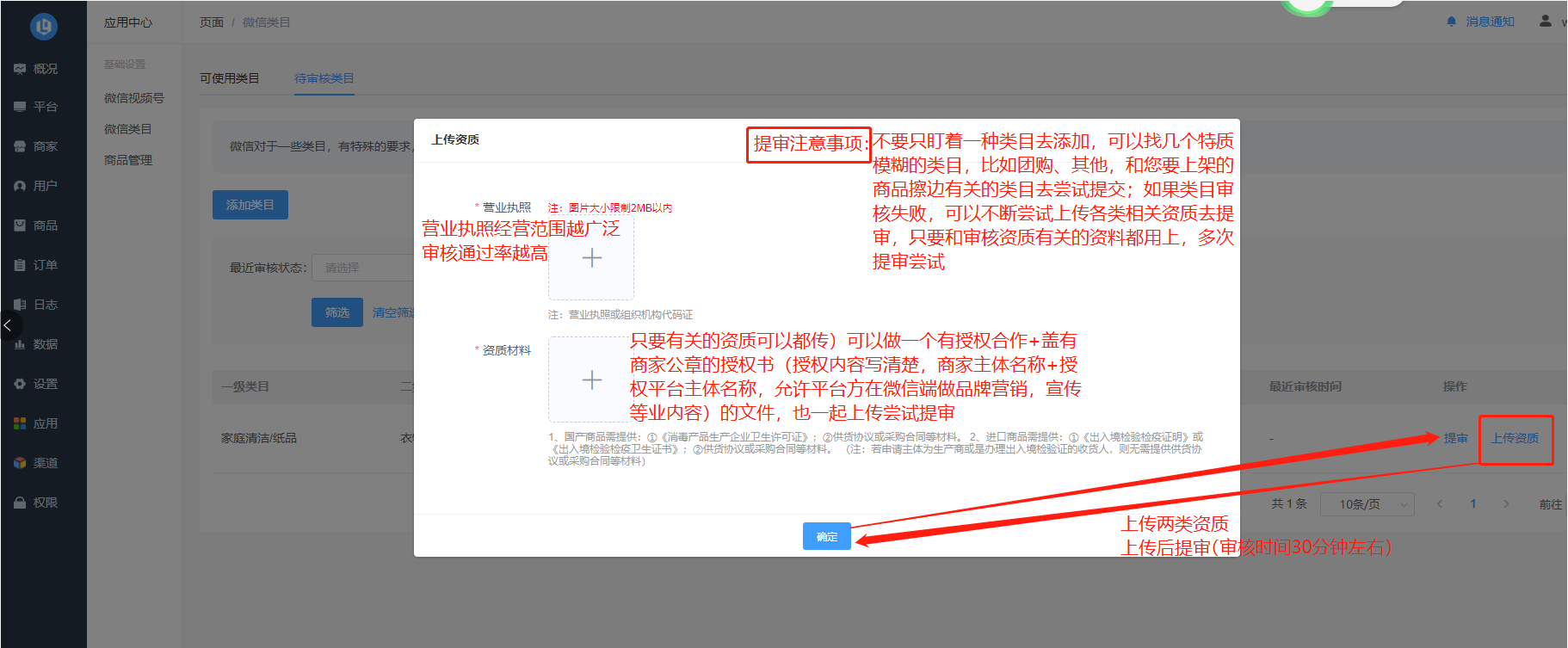
Task: Click the plus upload box for 营业执照
Action: 591,257
